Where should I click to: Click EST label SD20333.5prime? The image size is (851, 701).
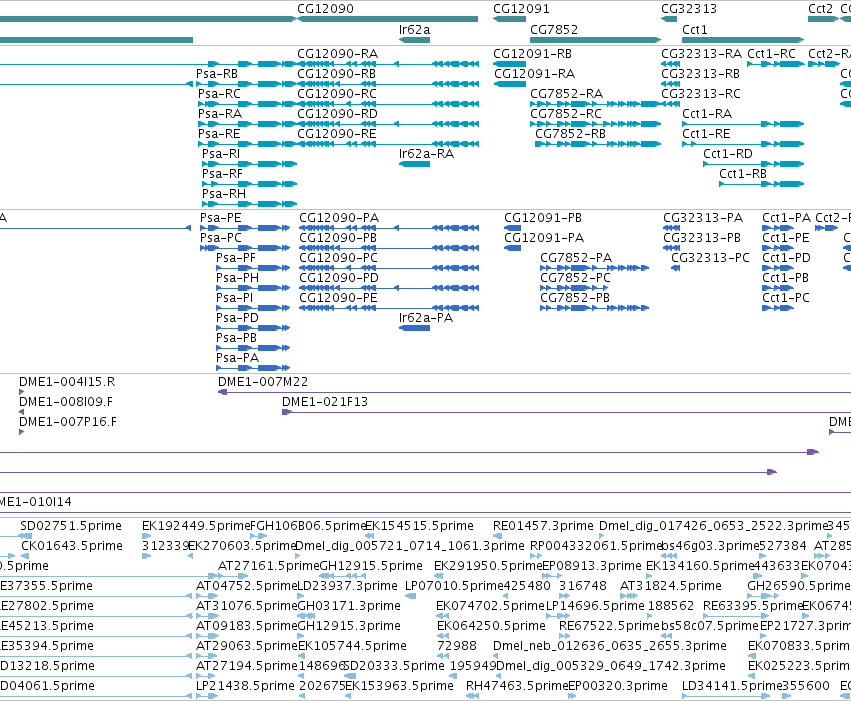tap(394, 666)
